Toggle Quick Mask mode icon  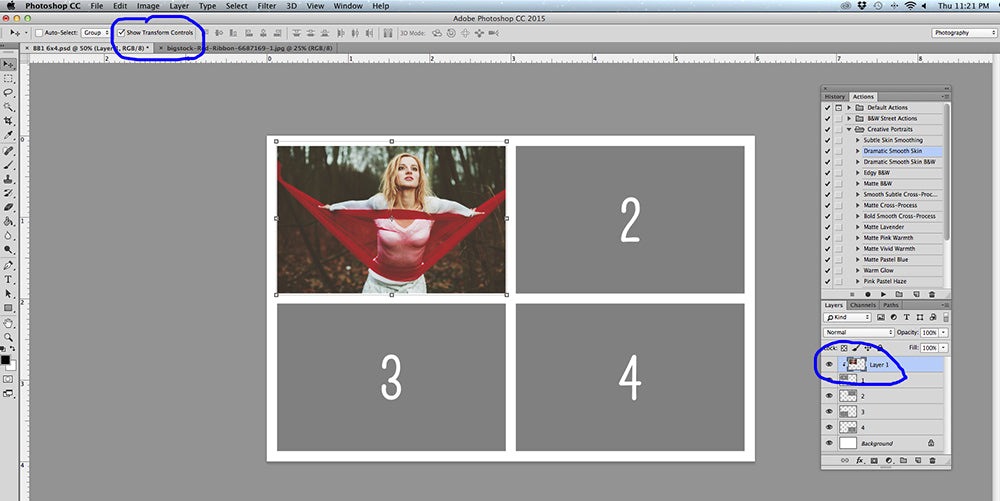pyautogui.click(x=8, y=379)
